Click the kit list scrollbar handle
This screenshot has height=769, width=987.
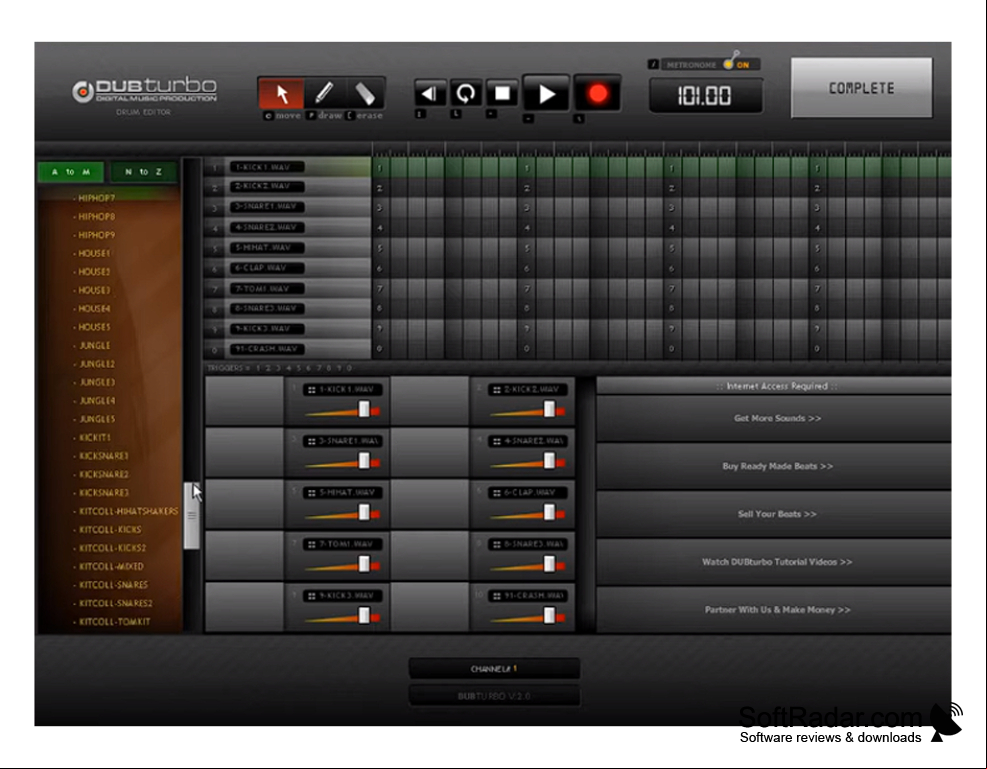[191, 515]
